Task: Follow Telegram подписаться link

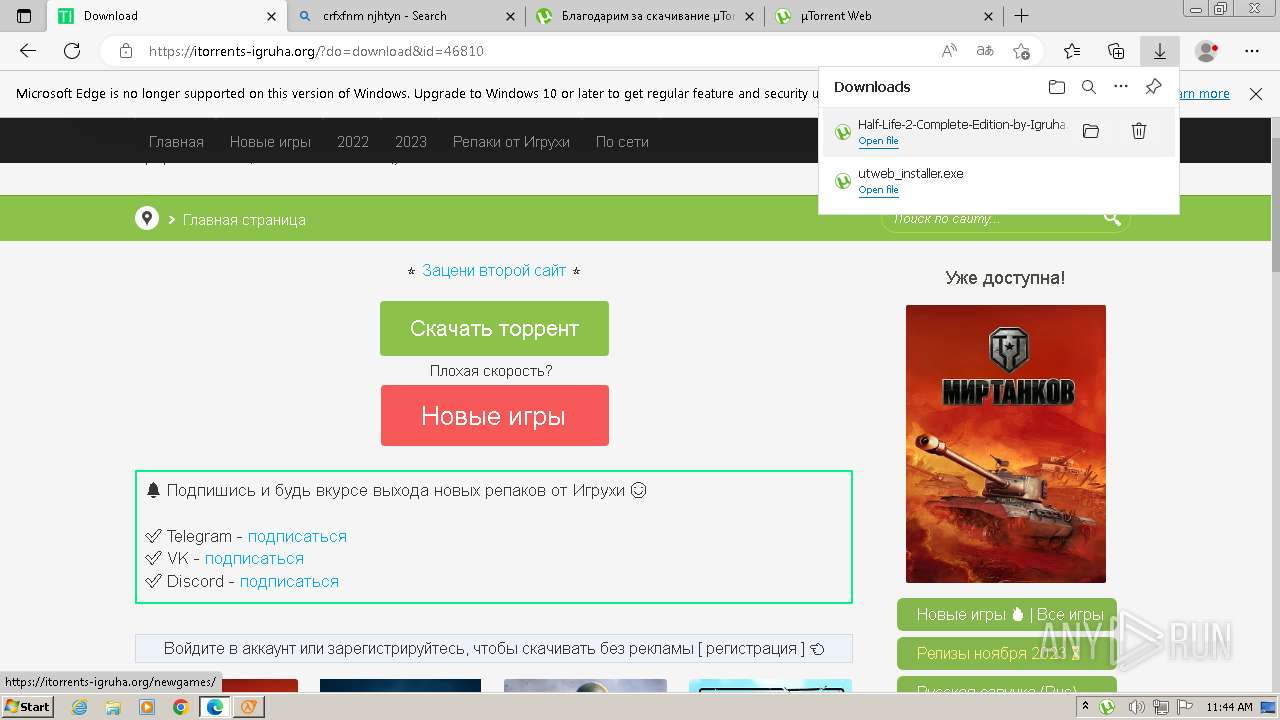Action: point(297,536)
